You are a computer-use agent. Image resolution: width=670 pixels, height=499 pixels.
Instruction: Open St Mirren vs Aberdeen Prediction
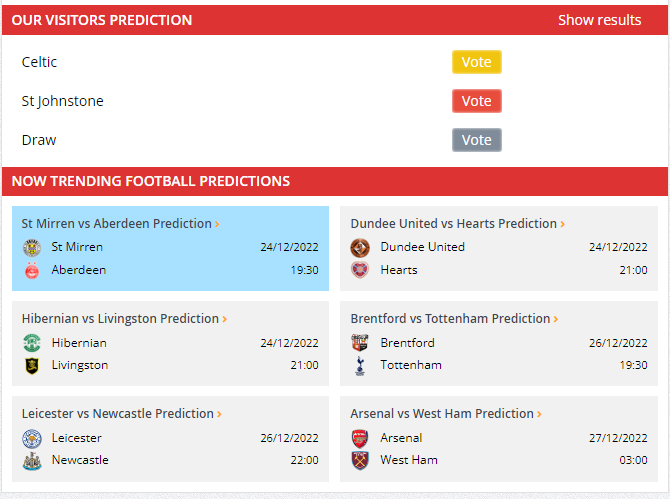120,223
